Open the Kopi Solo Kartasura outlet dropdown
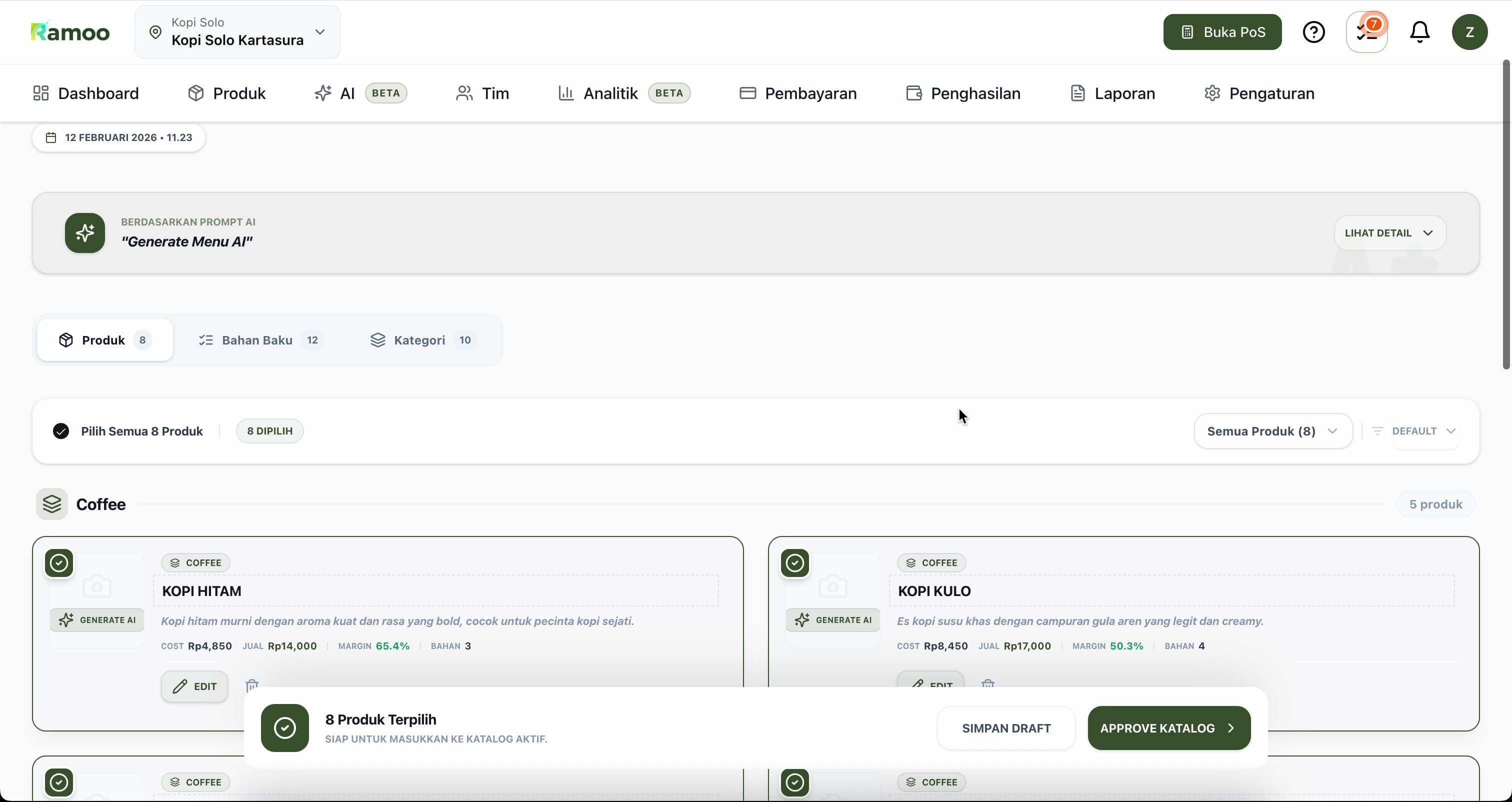The image size is (1512, 802). click(237, 31)
